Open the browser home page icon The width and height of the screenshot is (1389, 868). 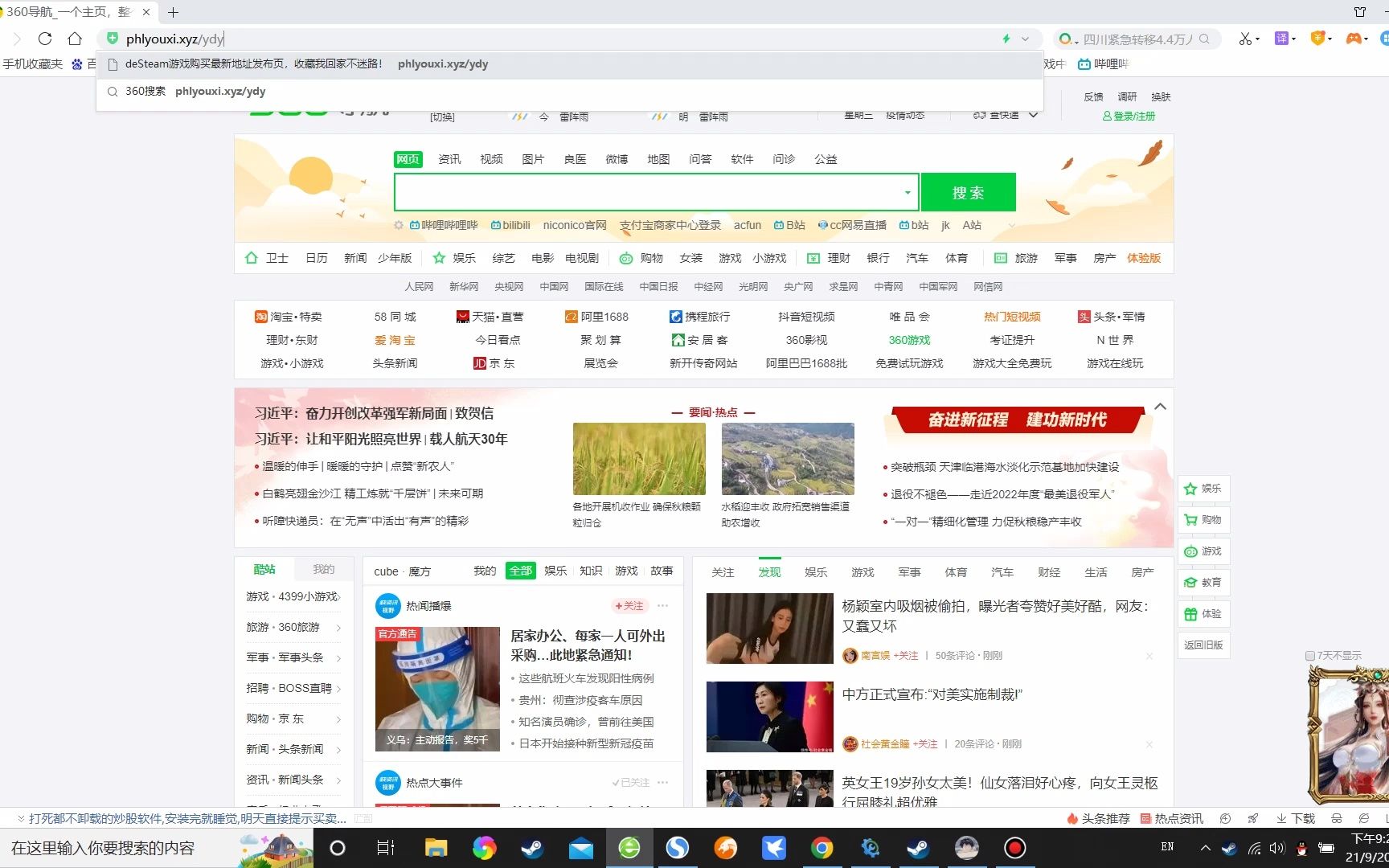tap(75, 39)
